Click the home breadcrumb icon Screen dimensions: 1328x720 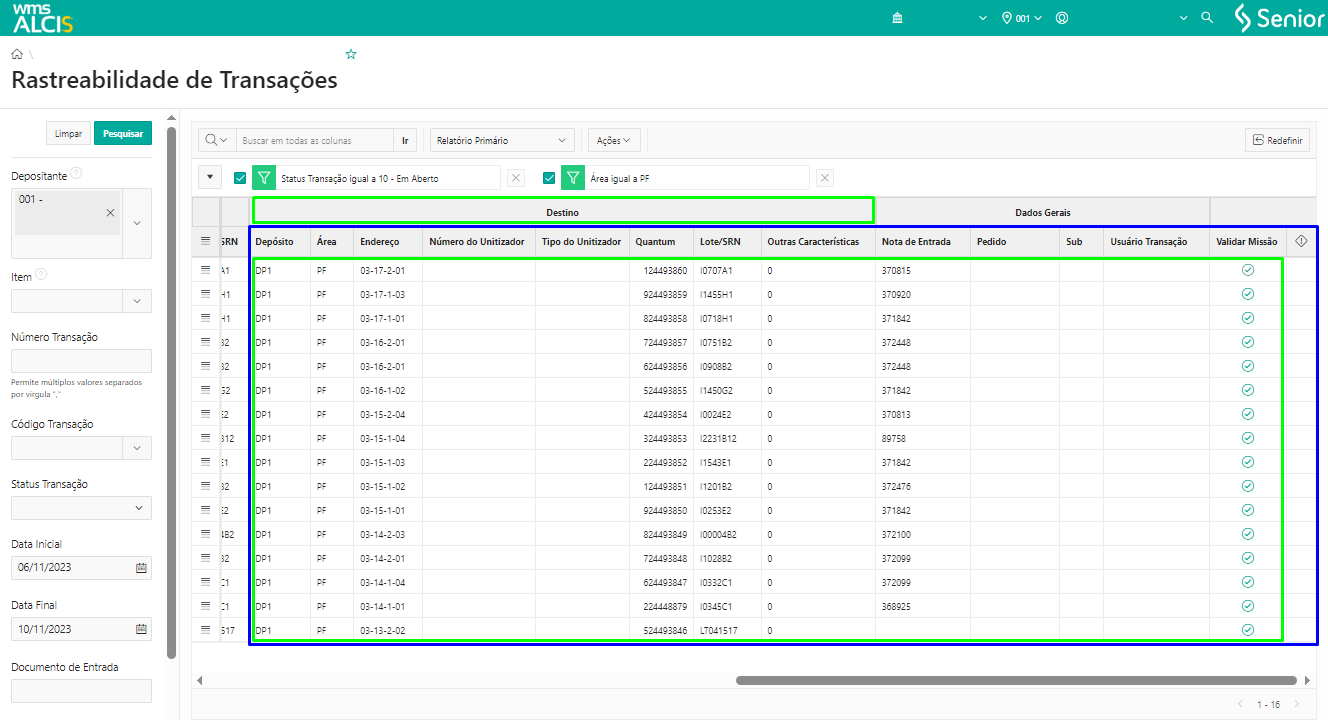(x=17, y=54)
